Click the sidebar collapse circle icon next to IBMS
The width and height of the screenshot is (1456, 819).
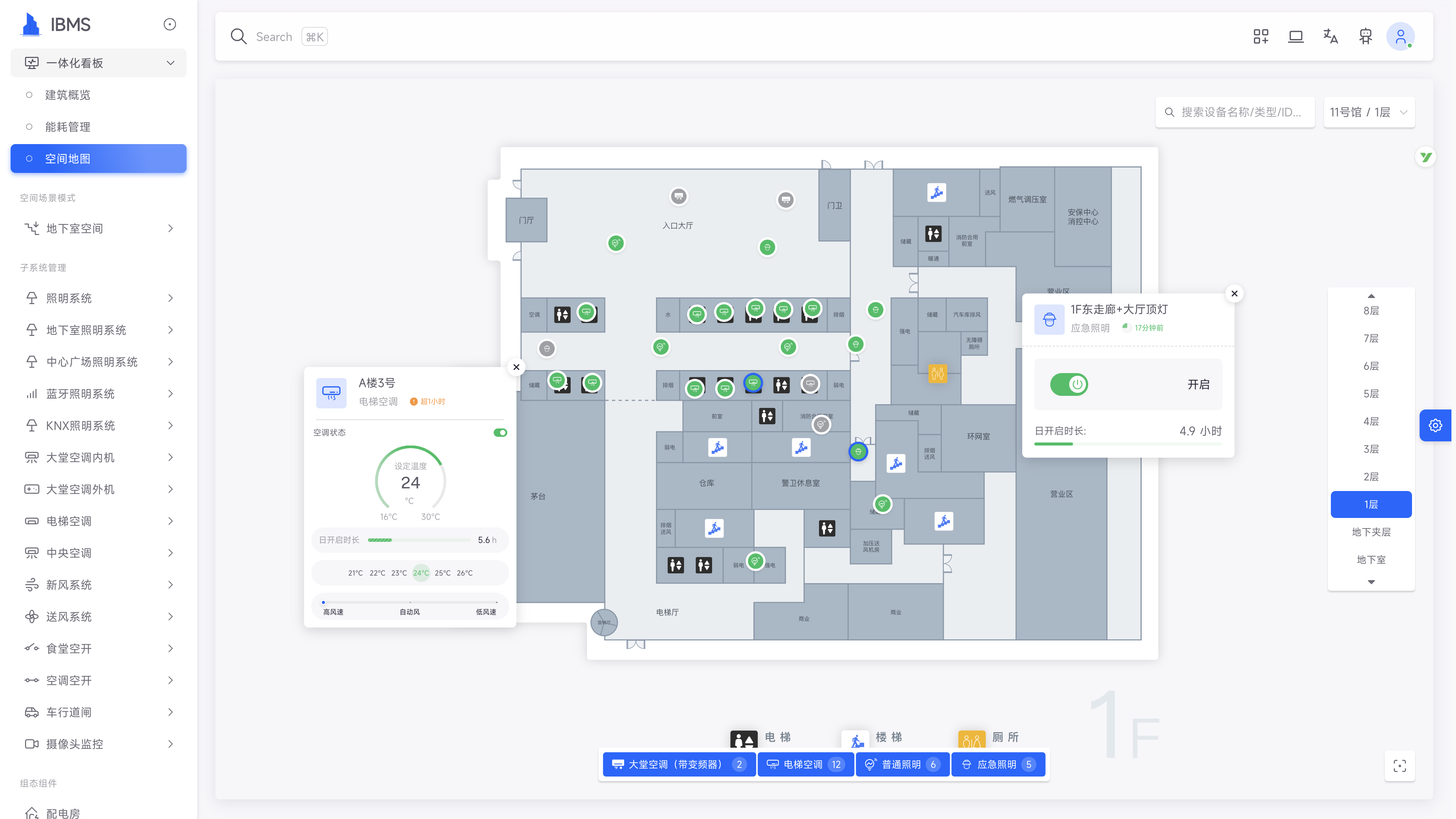(x=169, y=24)
